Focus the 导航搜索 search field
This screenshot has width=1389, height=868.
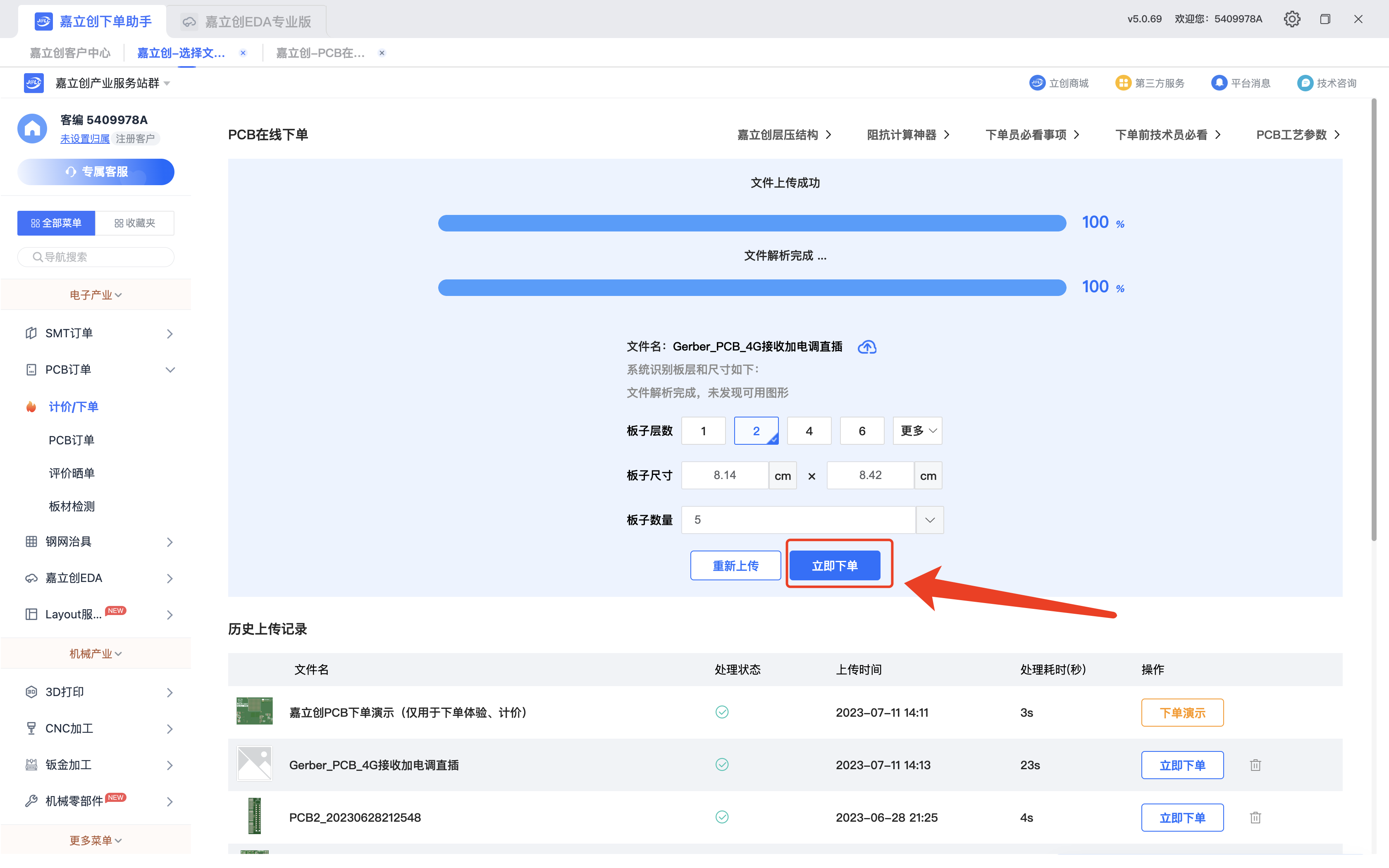tap(96, 257)
